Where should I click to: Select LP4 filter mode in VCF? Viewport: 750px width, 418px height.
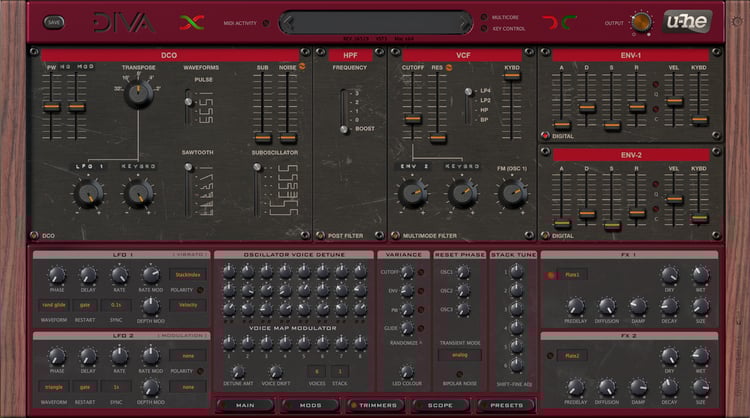(485, 90)
